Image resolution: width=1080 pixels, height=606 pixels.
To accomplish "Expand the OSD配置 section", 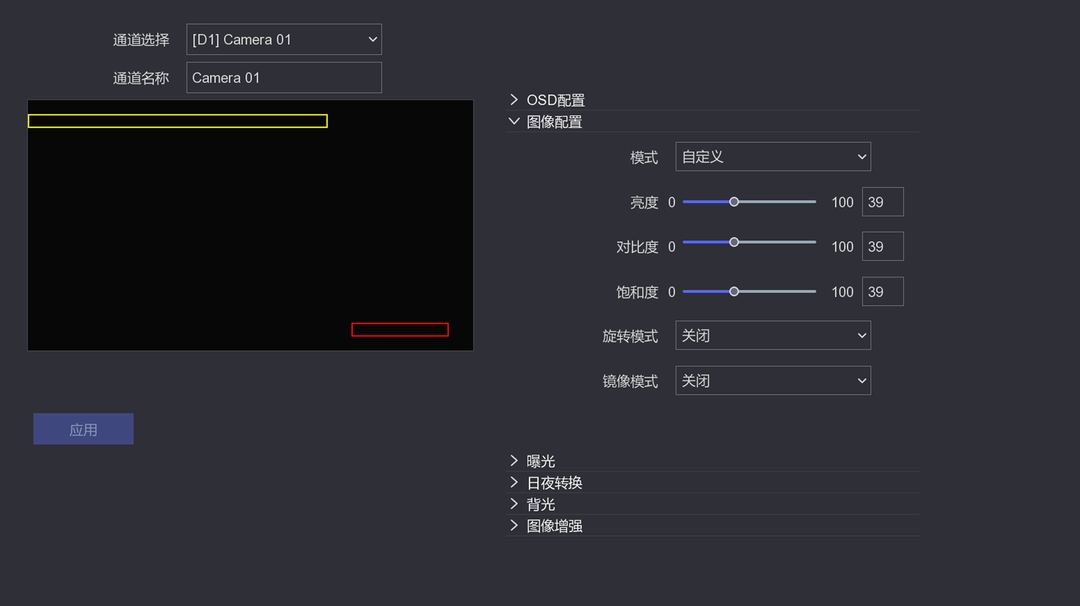I will pyautogui.click(x=555, y=100).
